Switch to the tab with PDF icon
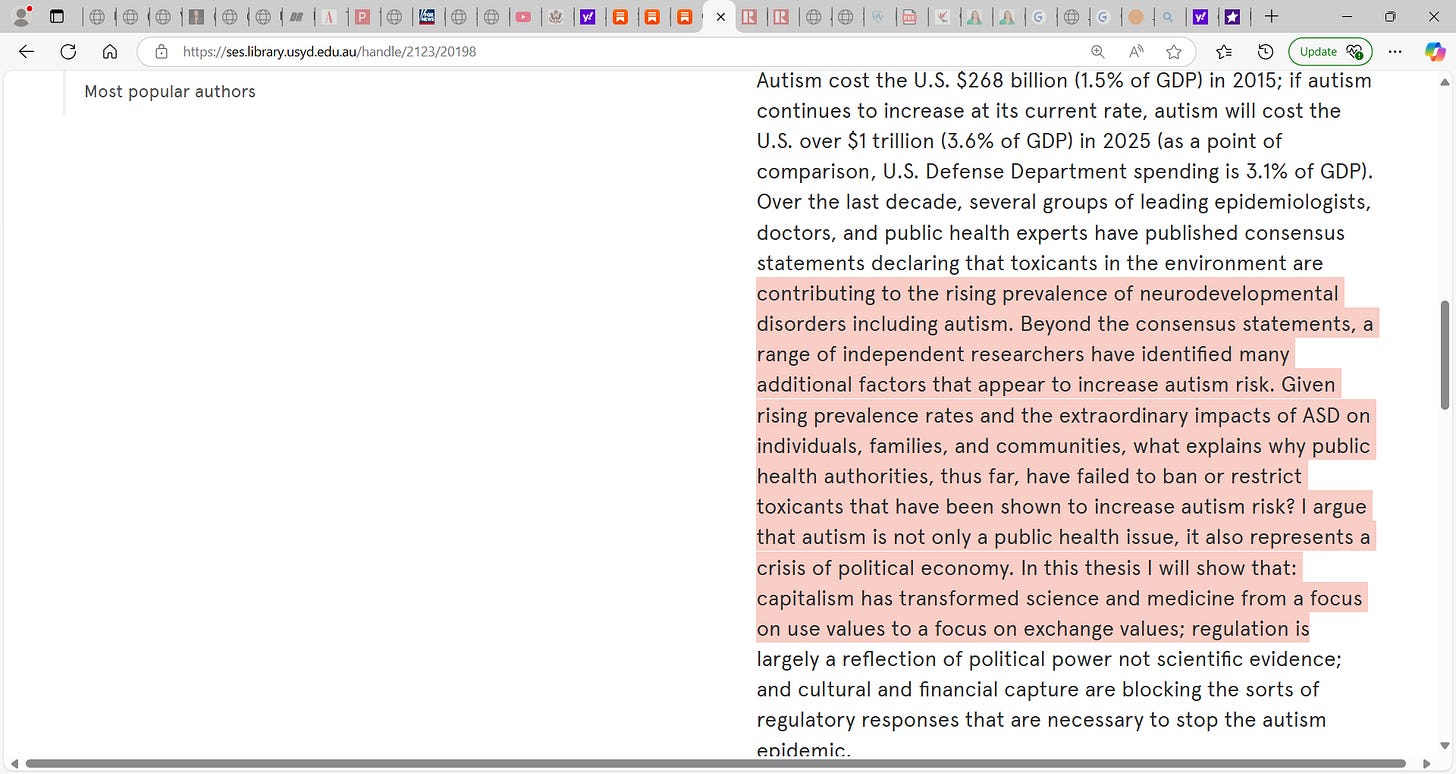The width and height of the screenshot is (1456, 774). (x=909, y=17)
